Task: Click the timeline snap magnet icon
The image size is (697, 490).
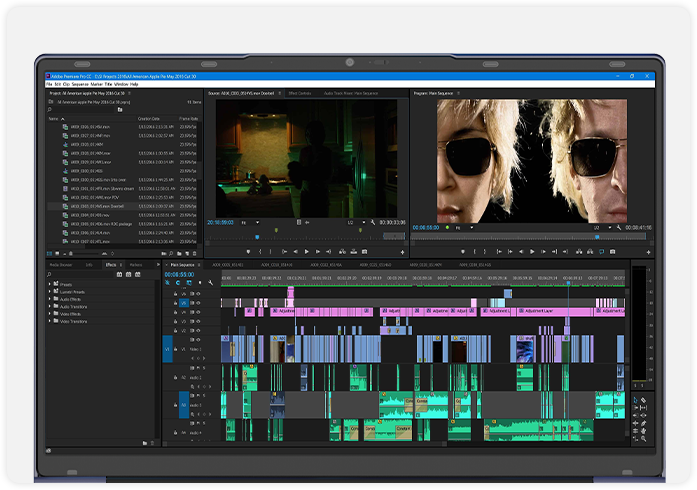Action: pos(178,283)
